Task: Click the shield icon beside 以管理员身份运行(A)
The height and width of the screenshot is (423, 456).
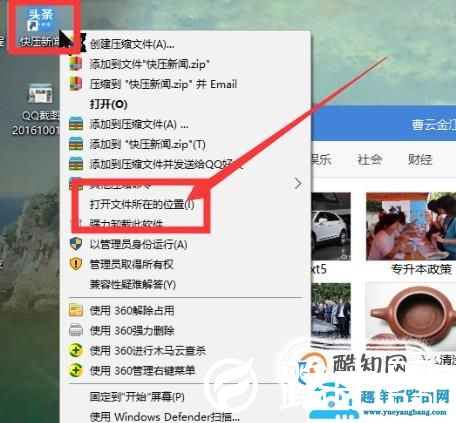Action: (x=76, y=244)
